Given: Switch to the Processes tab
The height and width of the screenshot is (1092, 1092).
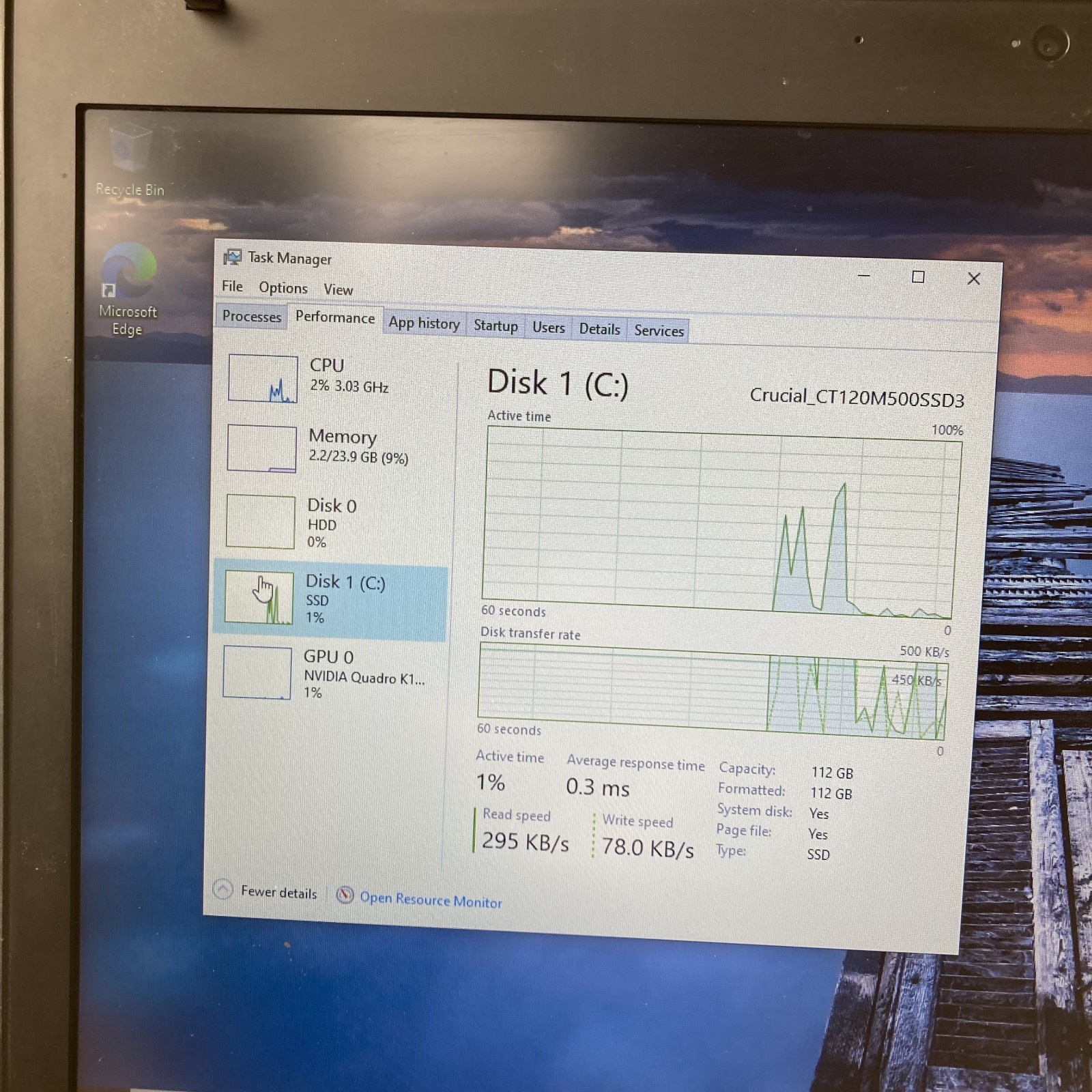Looking at the screenshot, I should pos(251,316).
